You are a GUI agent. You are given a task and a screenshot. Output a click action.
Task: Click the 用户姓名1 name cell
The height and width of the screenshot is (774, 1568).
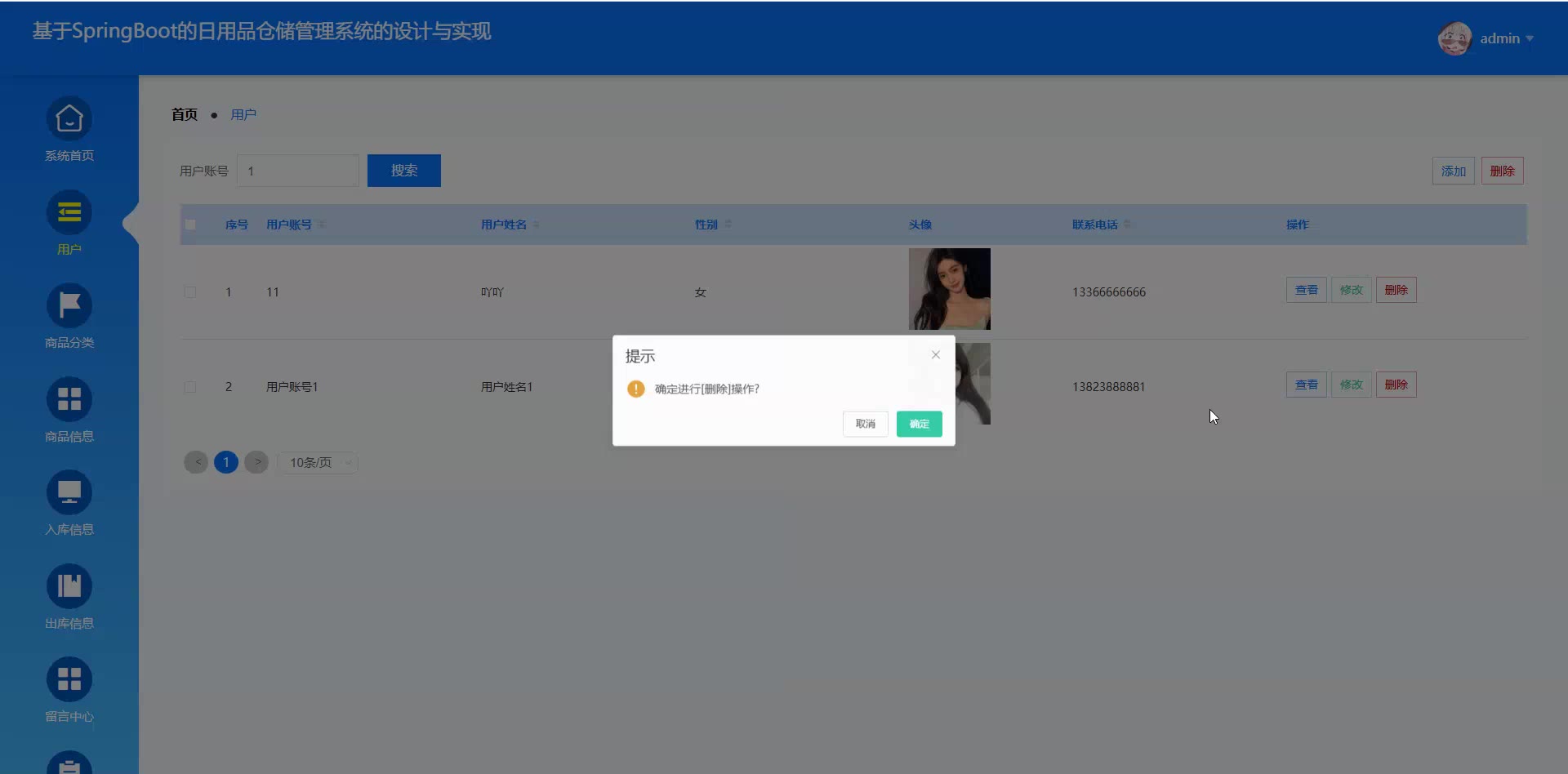[507, 387]
